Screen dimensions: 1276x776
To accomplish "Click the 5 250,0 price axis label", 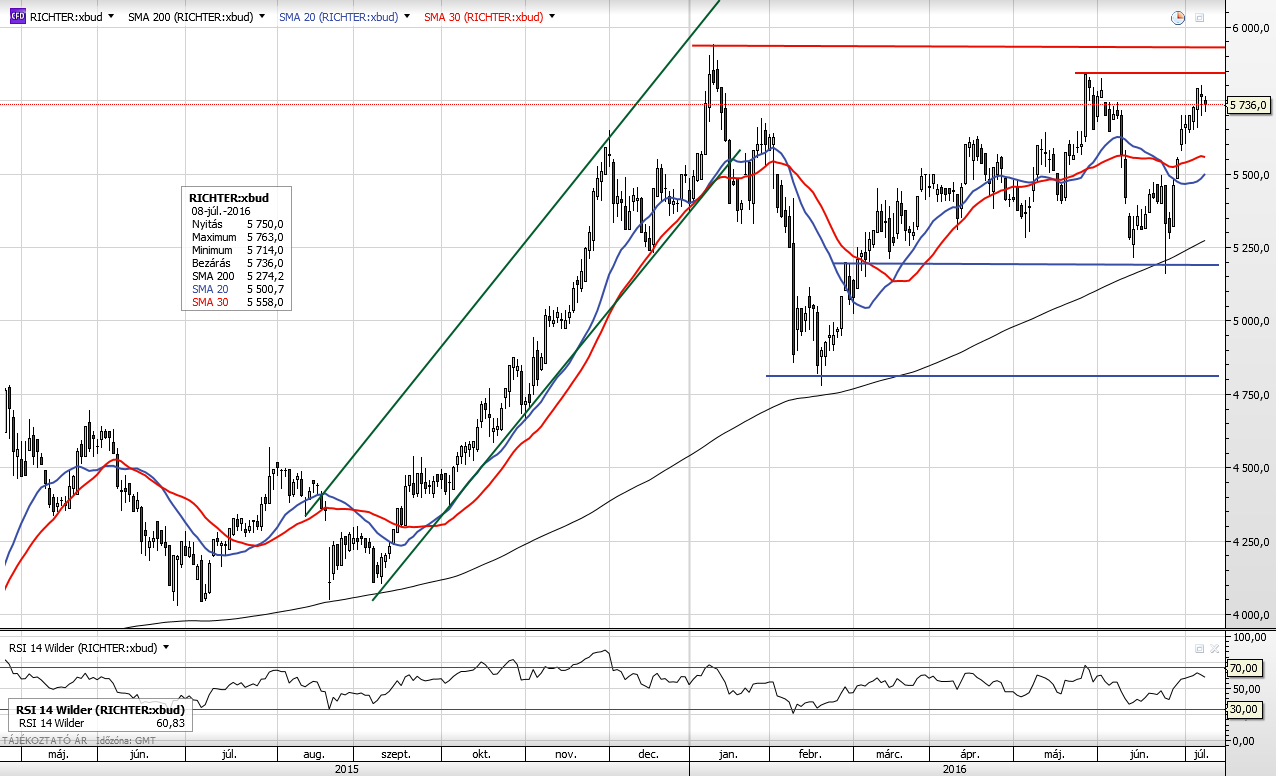I will pos(1249,248).
